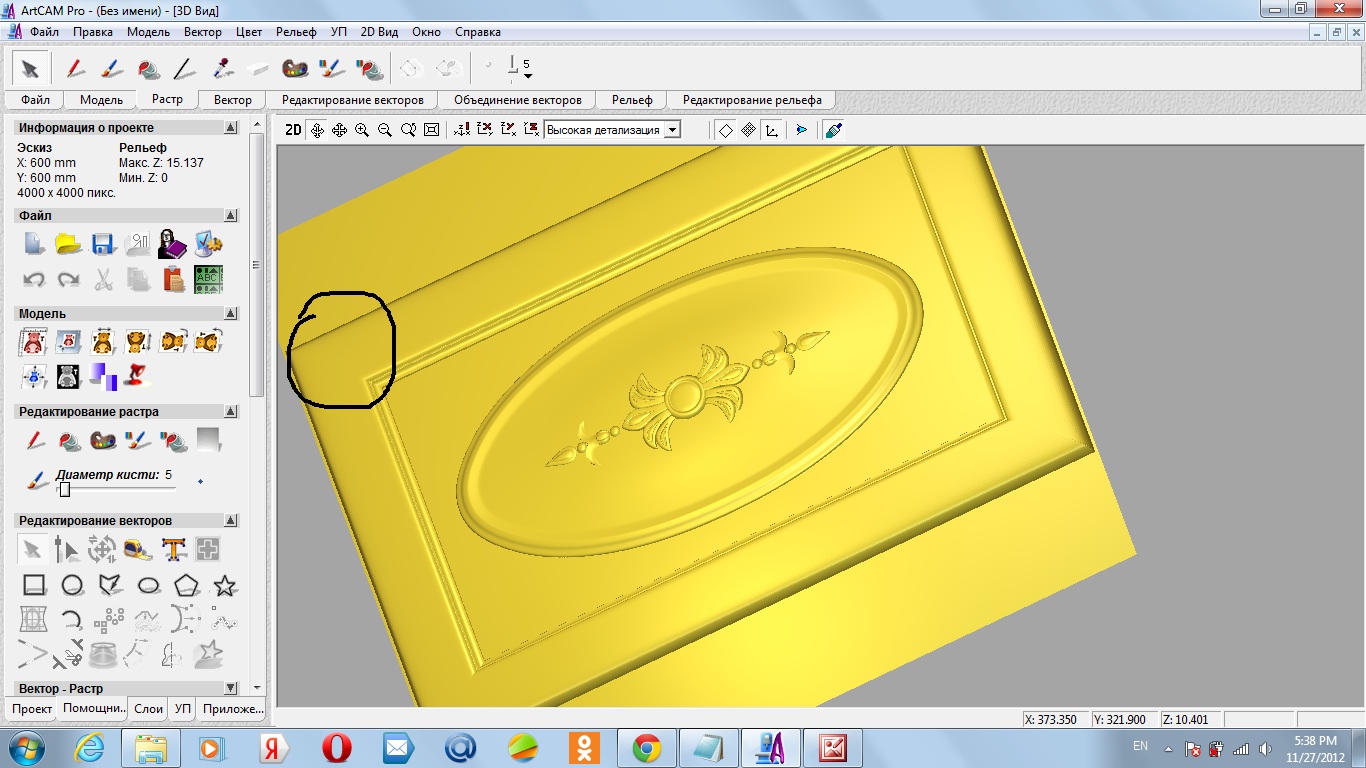
Task: Collapse the Редактирование векторов section
Action: [x=231, y=521]
